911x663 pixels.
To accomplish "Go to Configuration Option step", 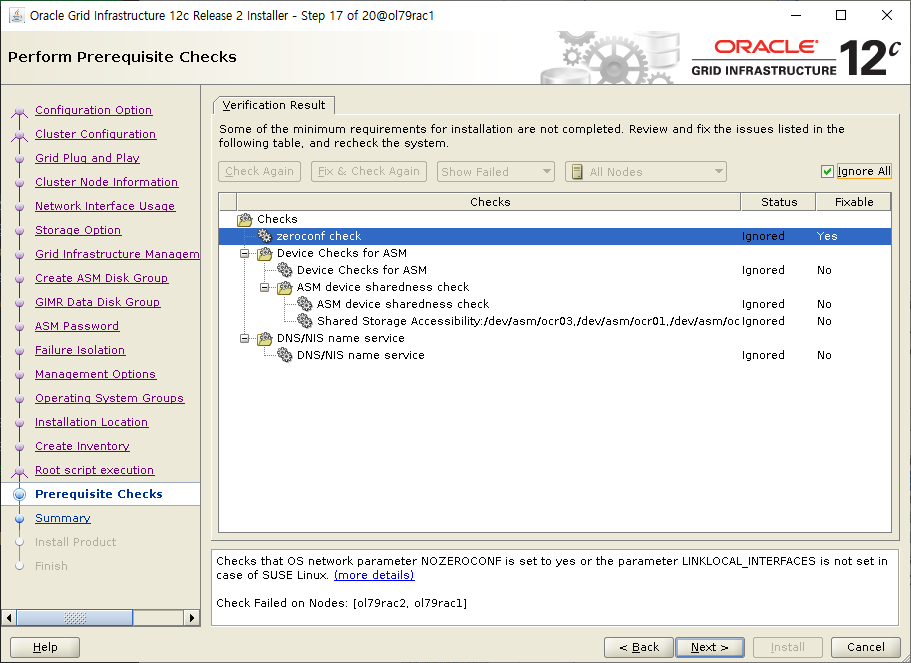I will pos(94,110).
